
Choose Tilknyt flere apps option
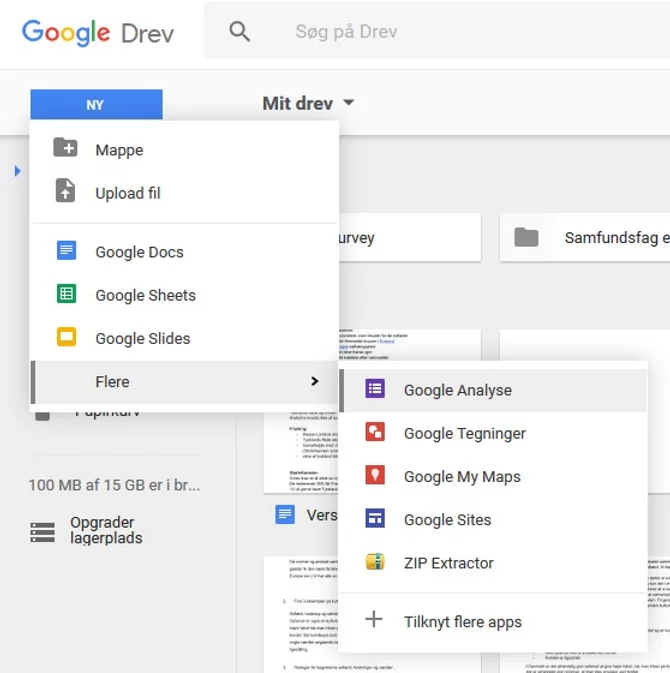493,622
